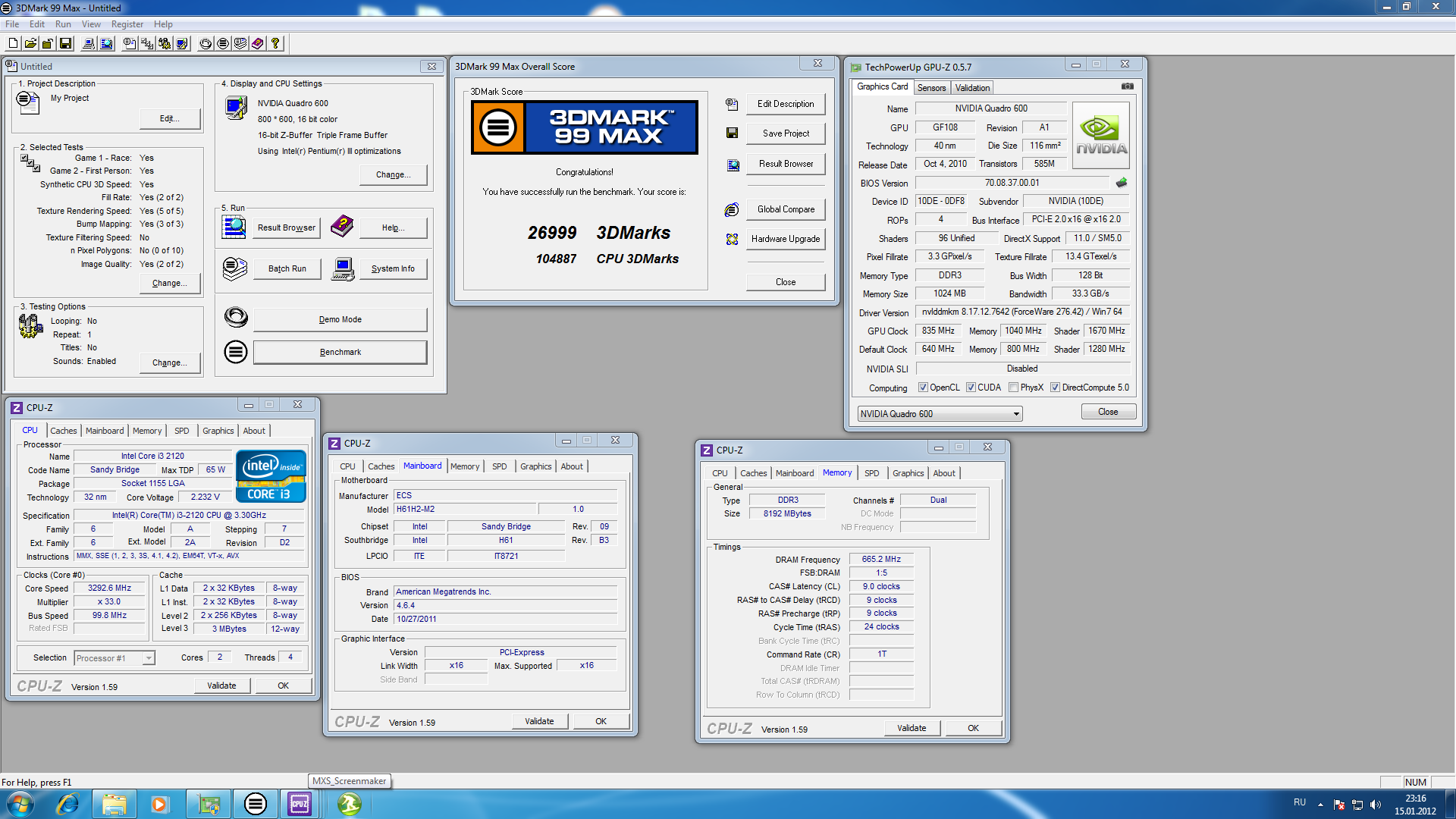
Task: Click the Project Description toolbar icon
Action: point(130,44)
